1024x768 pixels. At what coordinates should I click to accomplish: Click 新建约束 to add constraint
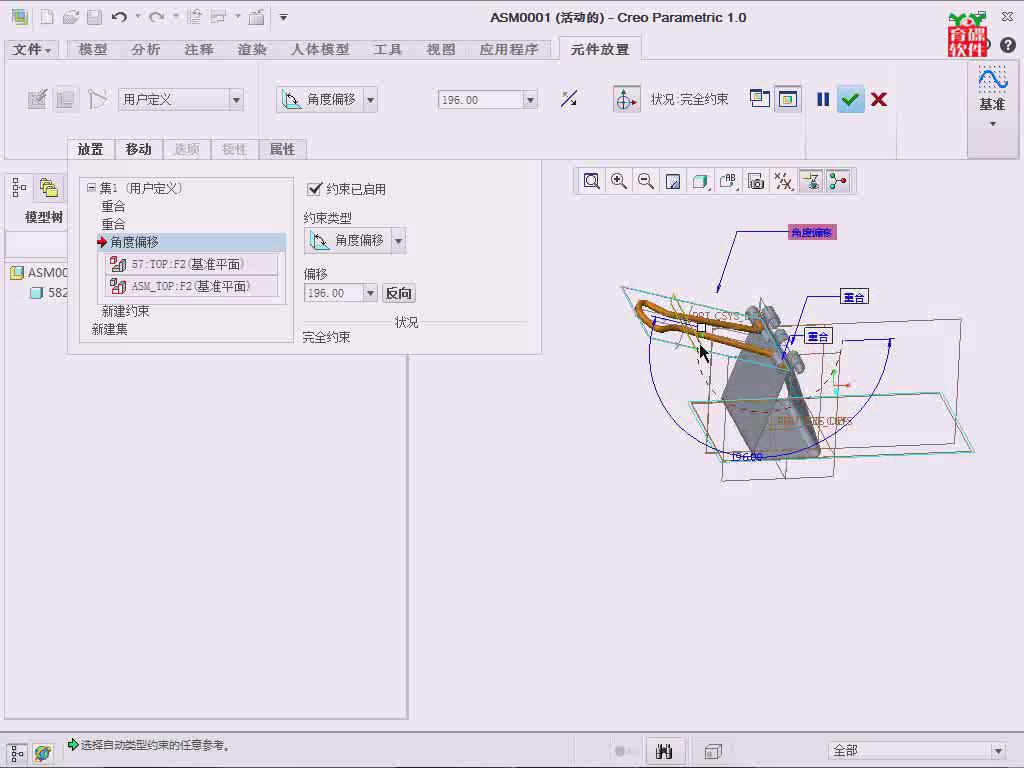[x=125, y=312]
